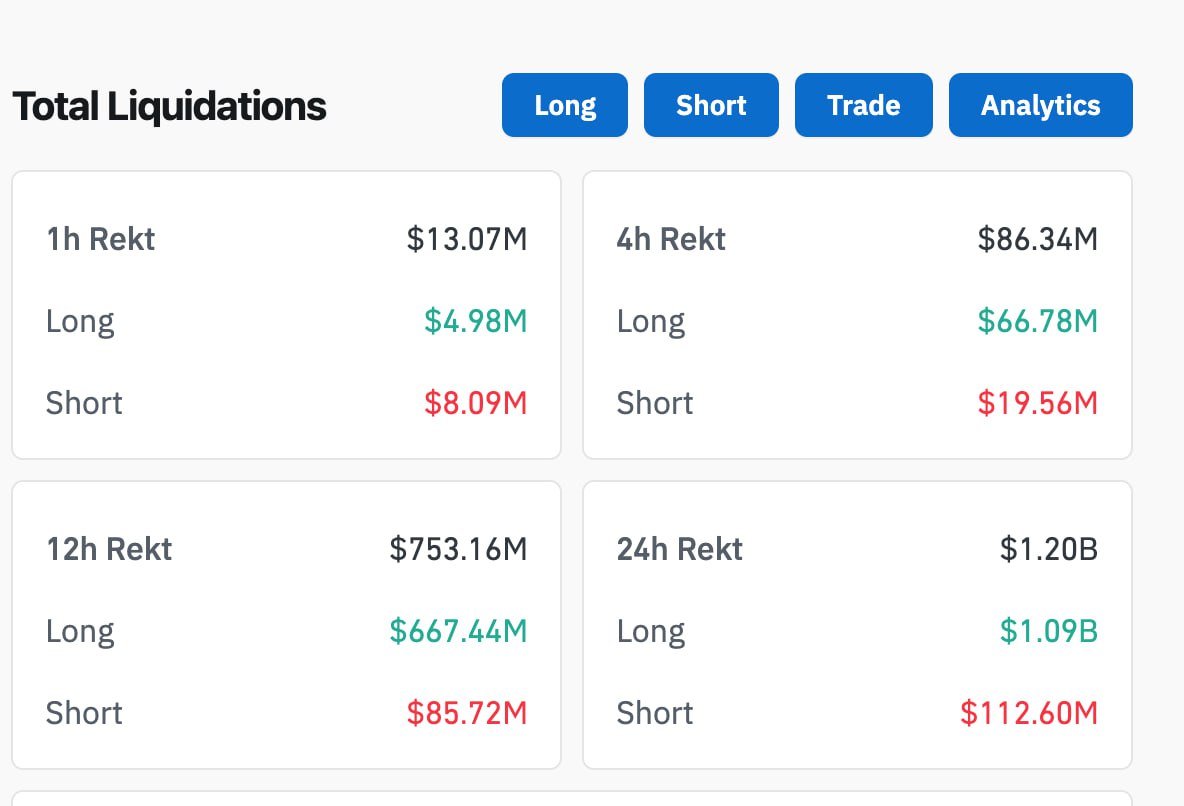This screenshot has width=1184, height=806.
Task: Click the 4h Rekt total $86.34M
Action: pyautogui.click(x=1038, y=239)
